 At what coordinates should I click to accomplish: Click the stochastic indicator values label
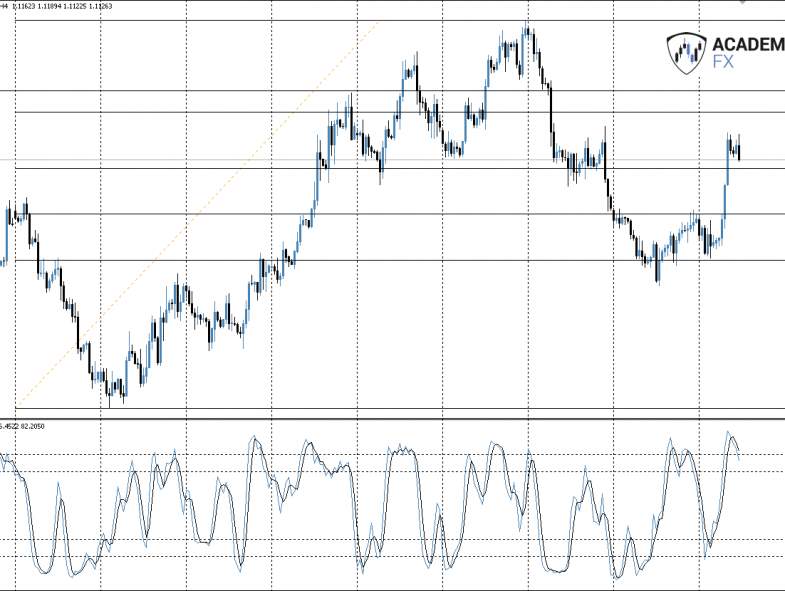[x=22, y=426]
